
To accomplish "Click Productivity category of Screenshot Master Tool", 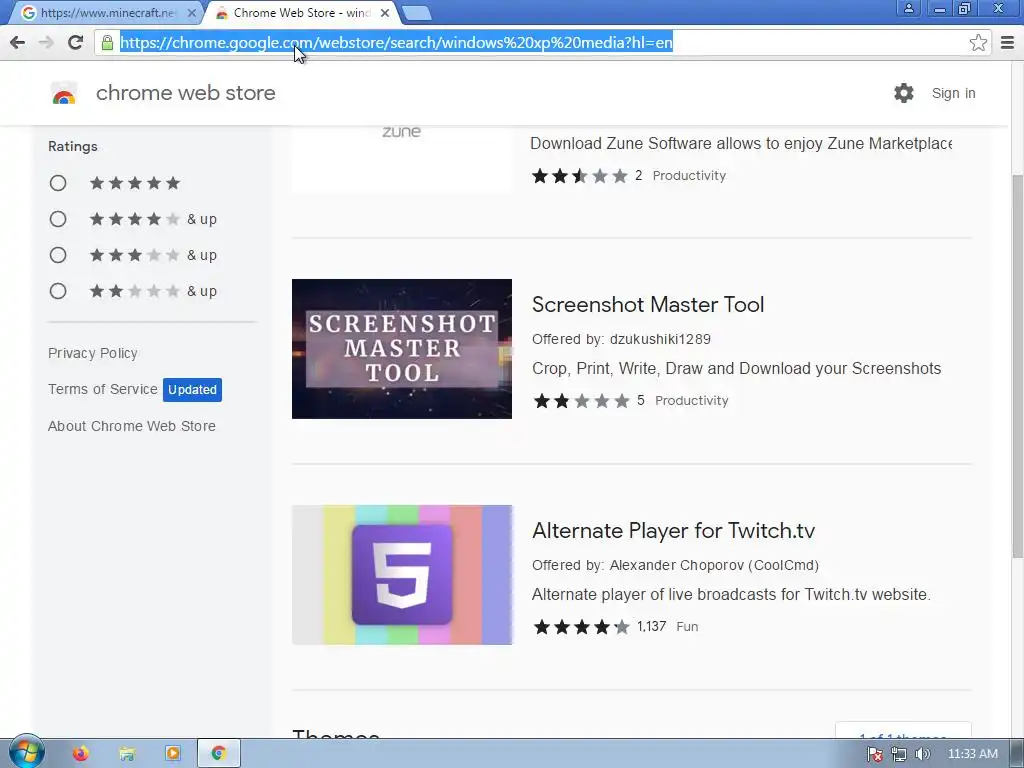I will click(692, 400).
